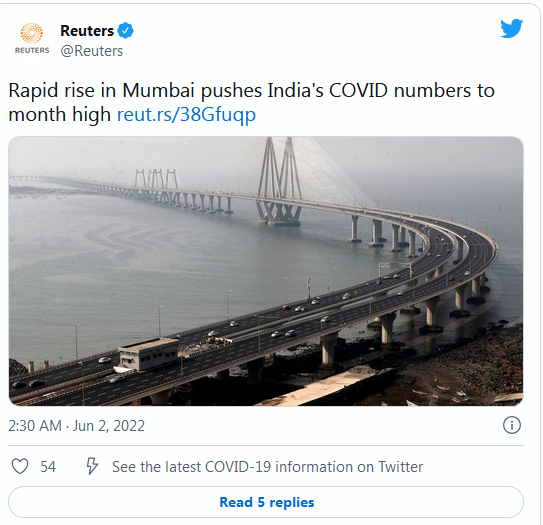Click the blue Twitter bird logo

pos(511,28)
